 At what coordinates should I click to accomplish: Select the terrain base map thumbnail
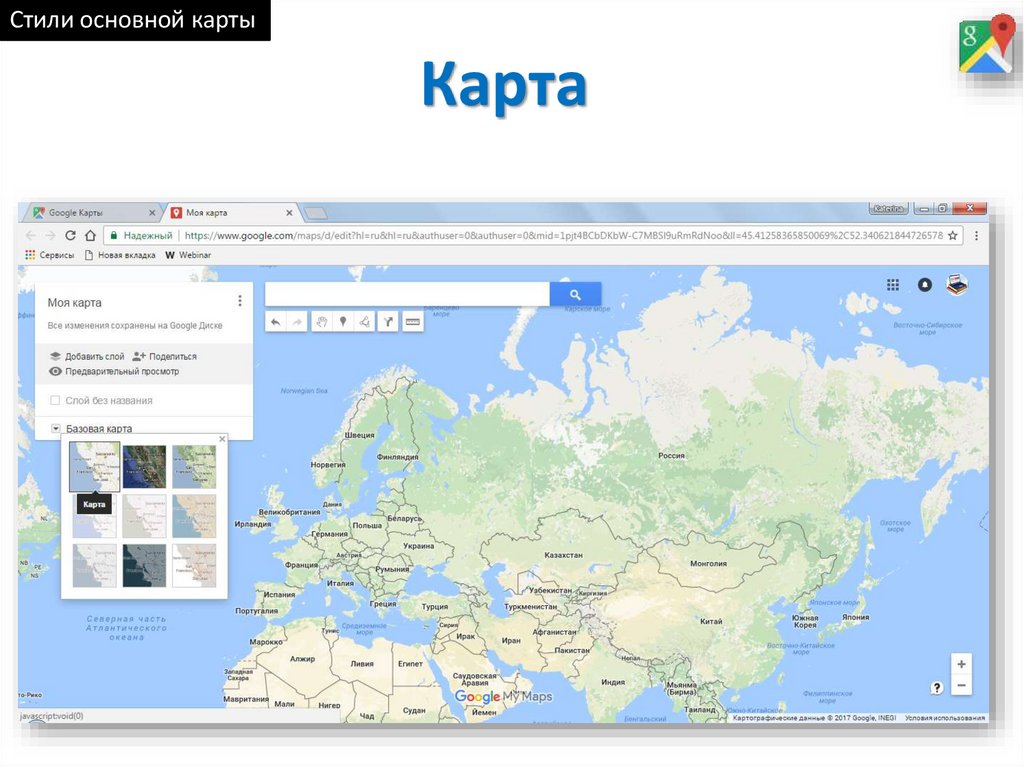click(195, 466)
